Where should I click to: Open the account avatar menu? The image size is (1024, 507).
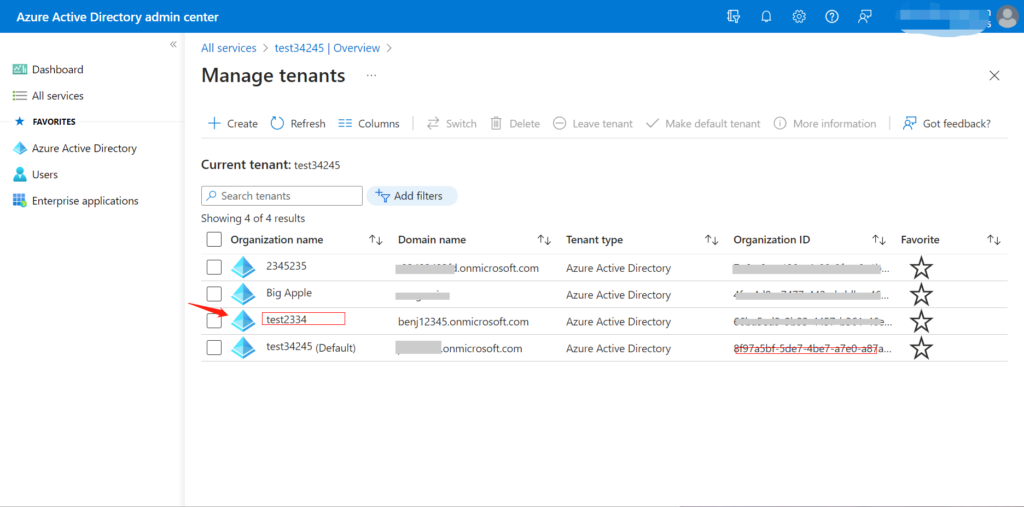1006,17
